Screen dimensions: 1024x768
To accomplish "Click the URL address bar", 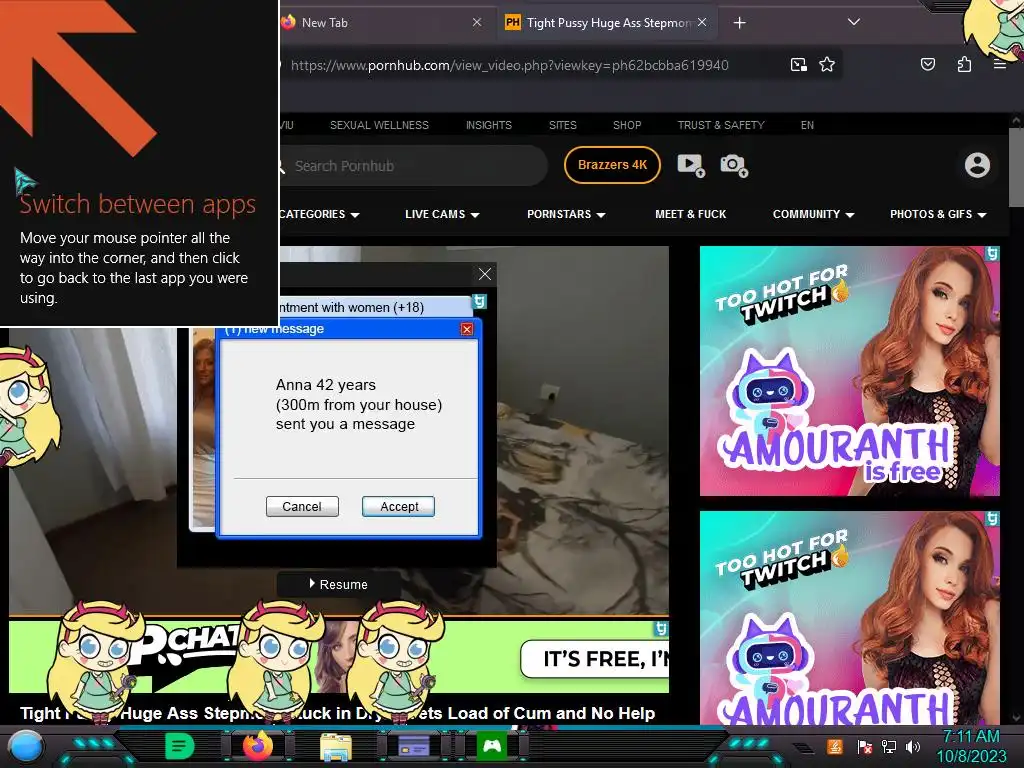I will [509, 65].
